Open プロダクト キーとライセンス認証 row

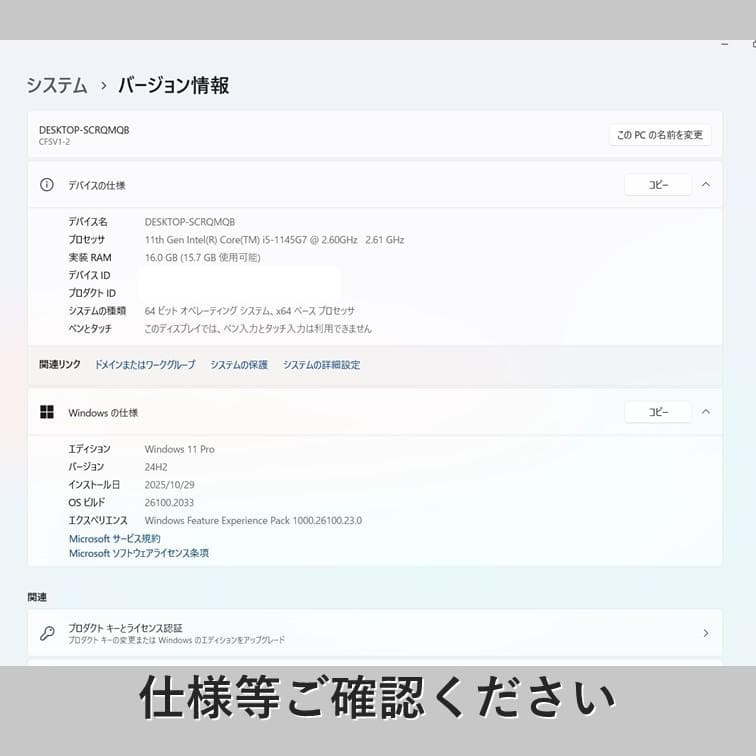[375, 633]
